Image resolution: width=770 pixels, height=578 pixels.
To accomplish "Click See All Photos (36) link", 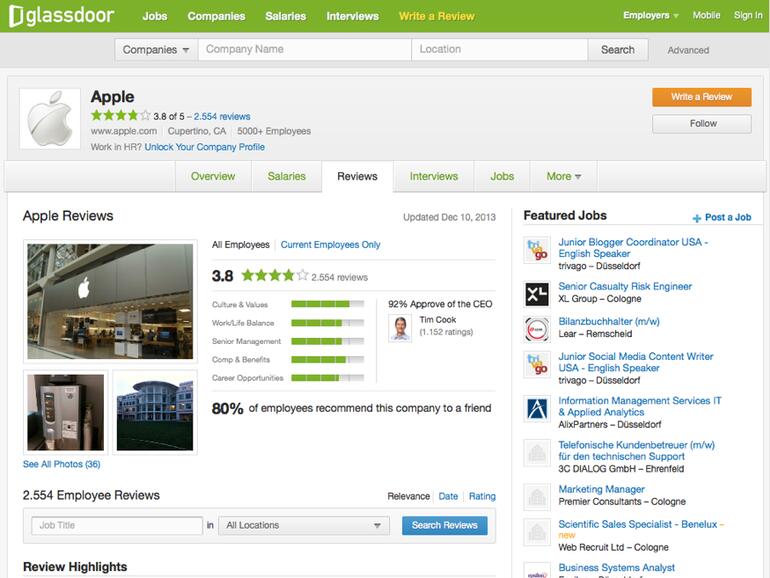I will [x=61, y=465].
